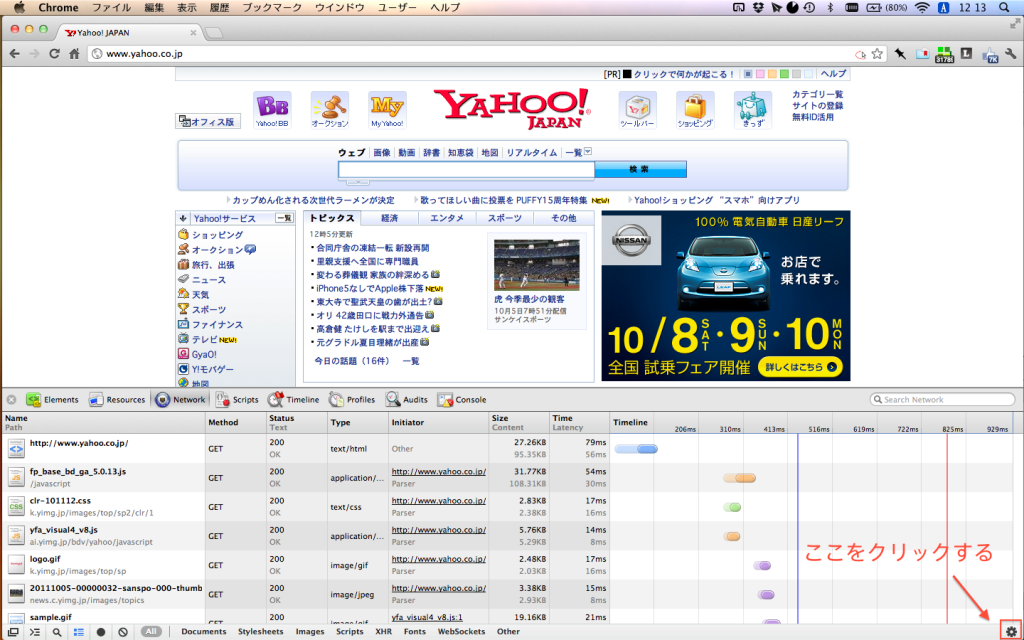1024x640 pixels.
Task: Click the Search Network field
Action: click(x=942, y=400)
